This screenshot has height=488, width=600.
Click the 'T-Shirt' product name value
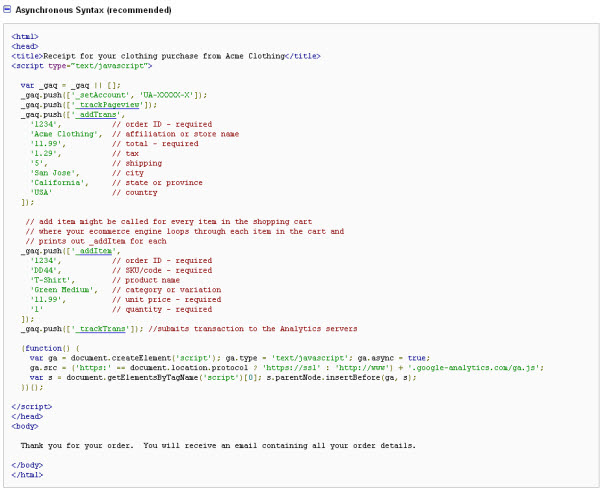point(51,280)
